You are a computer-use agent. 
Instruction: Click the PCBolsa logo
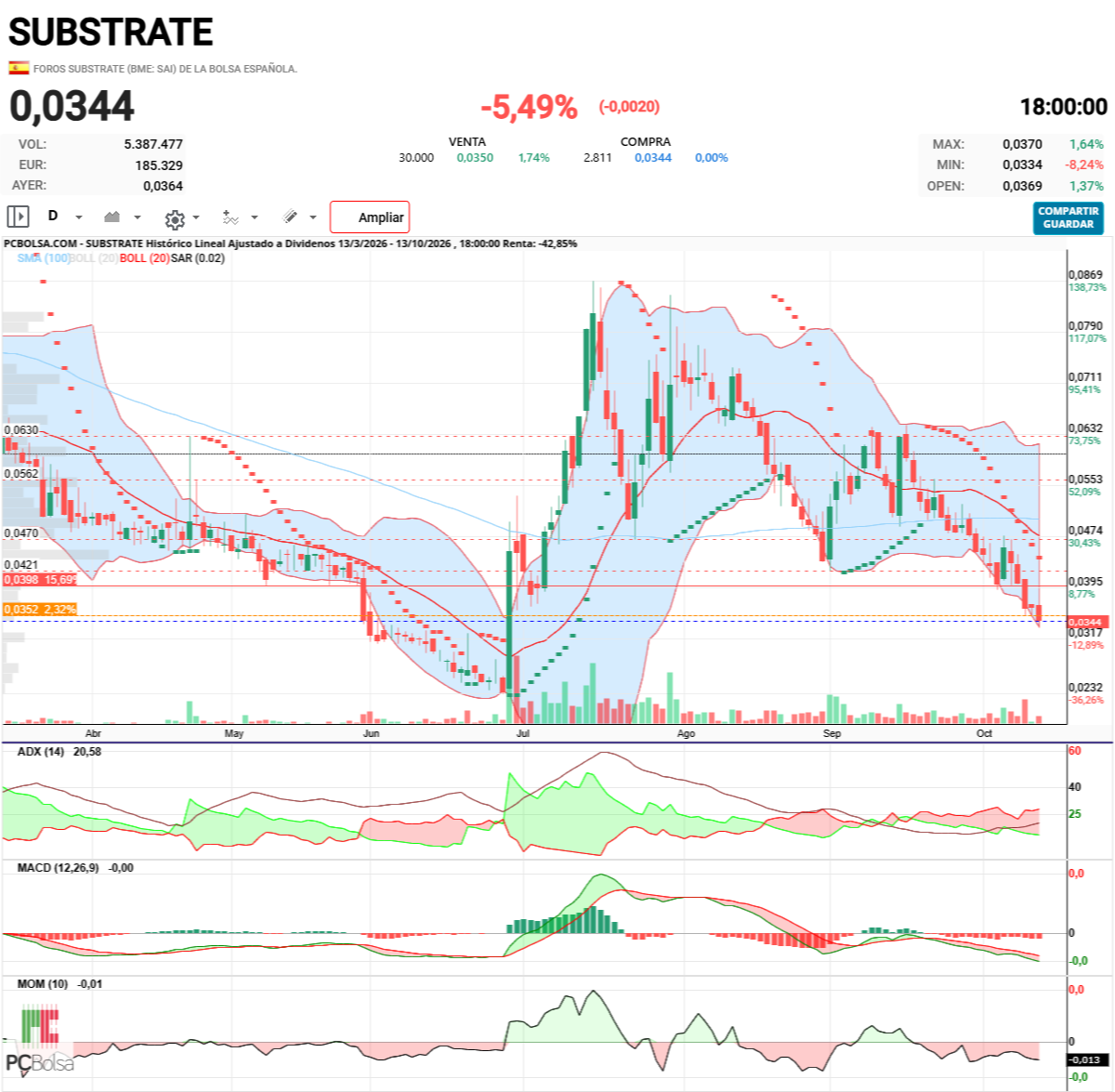[x=40, y=1040]
